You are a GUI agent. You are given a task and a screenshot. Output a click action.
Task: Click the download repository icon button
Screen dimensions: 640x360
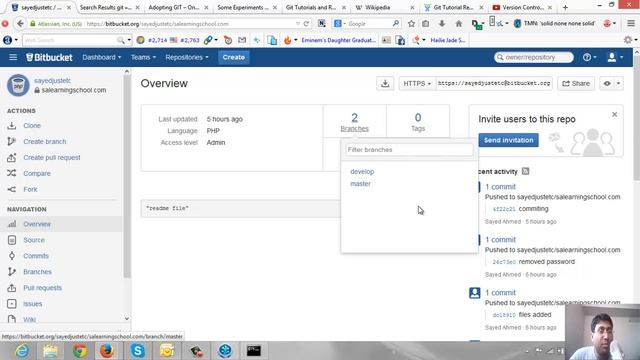(385, 83)
